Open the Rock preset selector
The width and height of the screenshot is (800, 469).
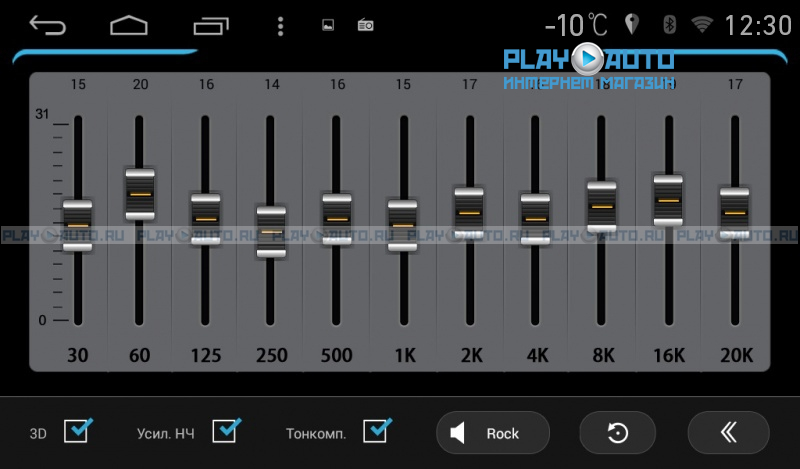click(493, 433)
